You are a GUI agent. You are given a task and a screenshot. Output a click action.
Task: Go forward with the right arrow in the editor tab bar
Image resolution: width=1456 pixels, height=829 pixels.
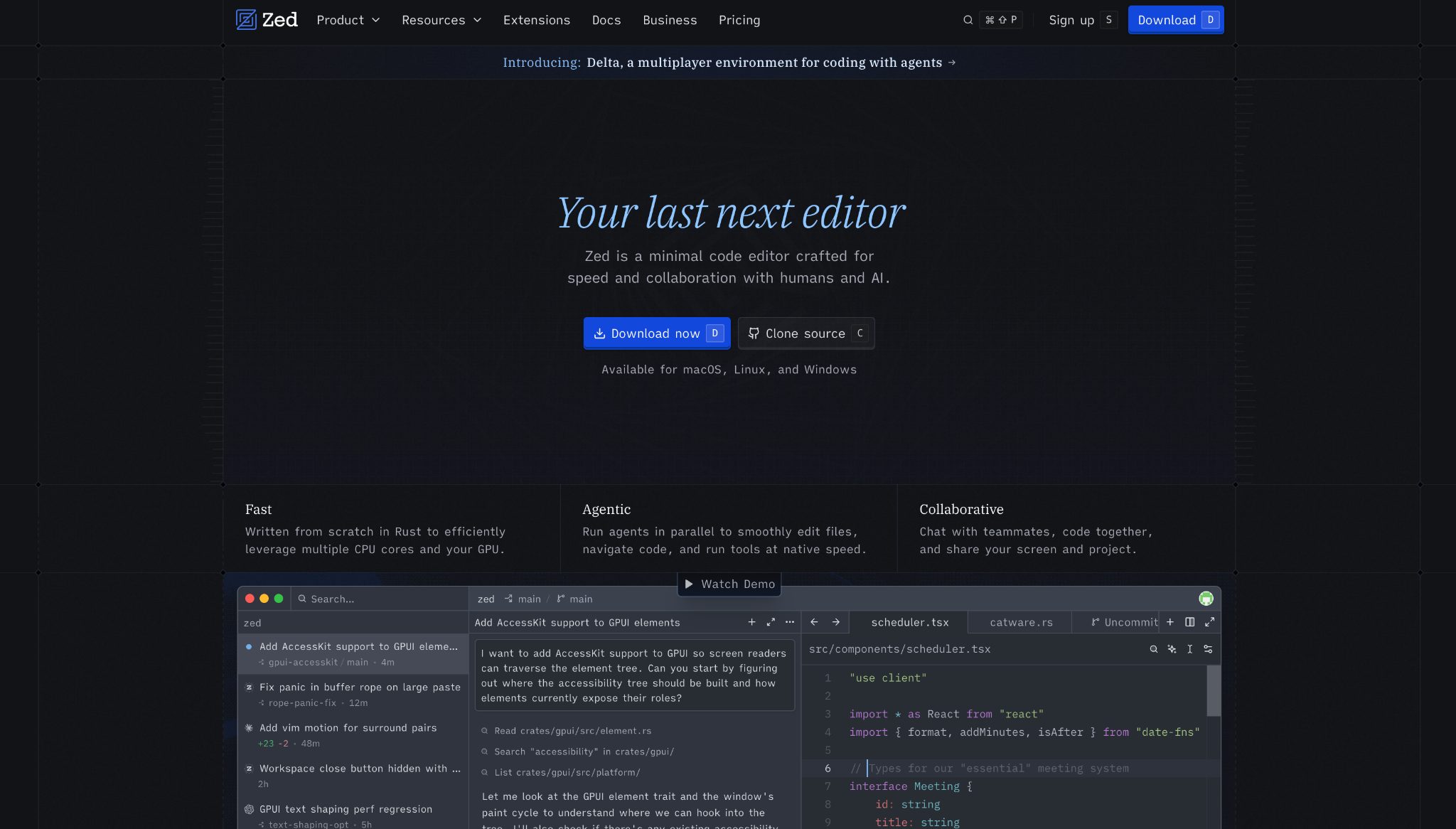(836, 622)
